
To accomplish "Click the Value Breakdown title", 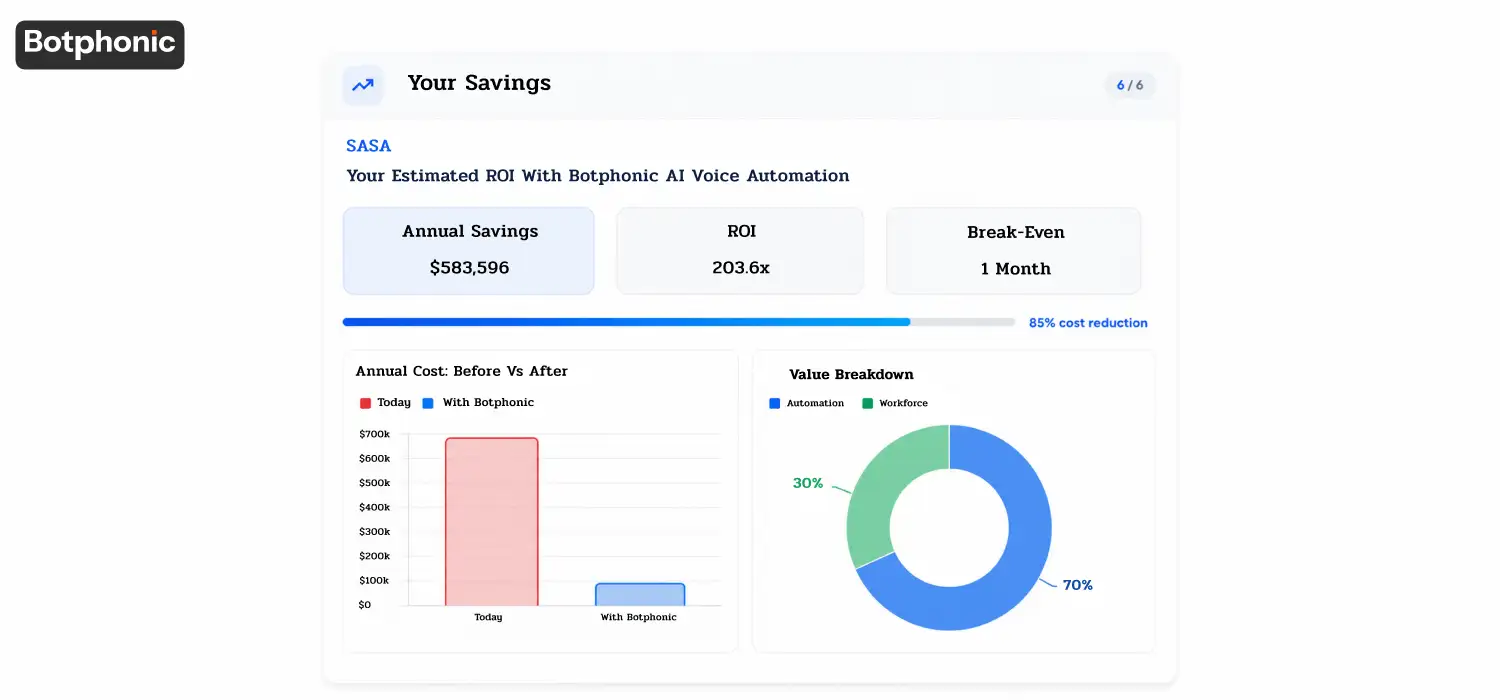I will [x=851, y=375].
